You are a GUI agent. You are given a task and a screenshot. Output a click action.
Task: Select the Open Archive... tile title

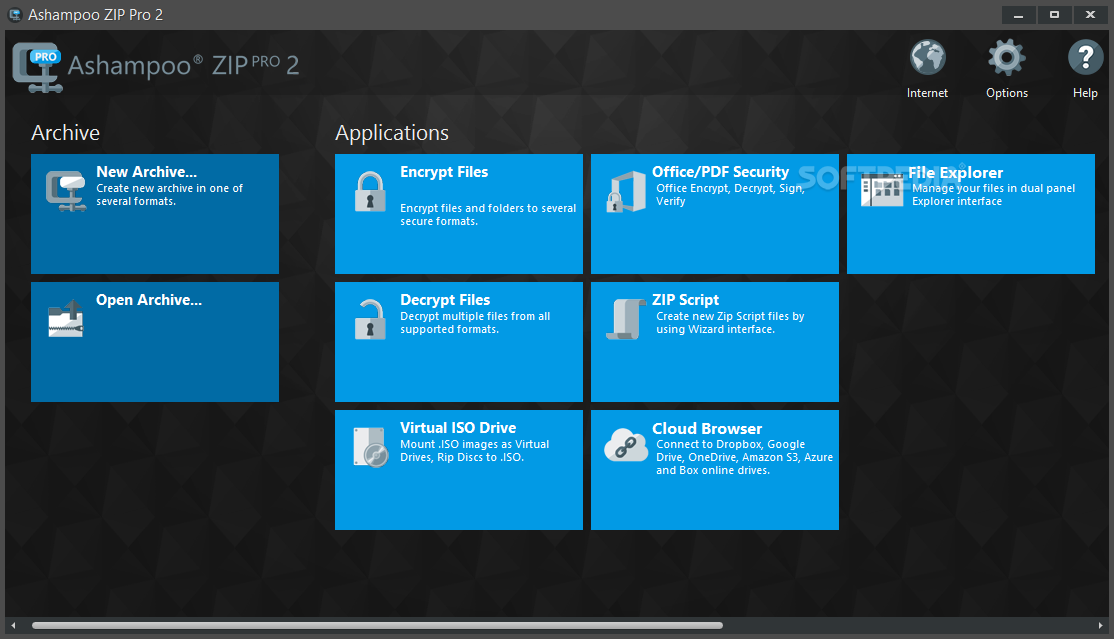[149, 300]
